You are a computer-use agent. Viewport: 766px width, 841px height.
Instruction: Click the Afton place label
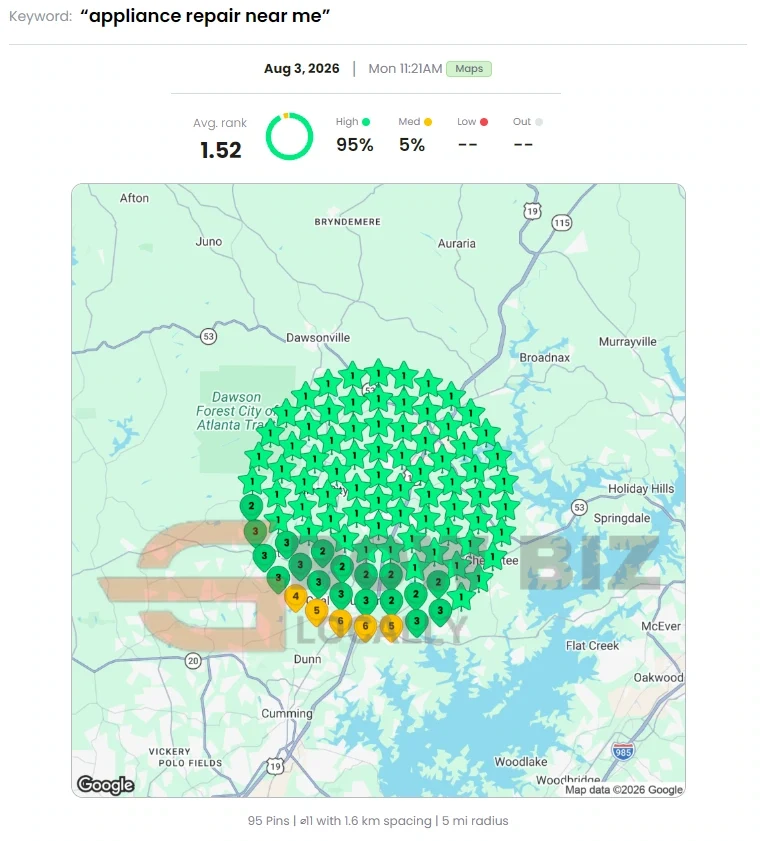coord(134,198)
